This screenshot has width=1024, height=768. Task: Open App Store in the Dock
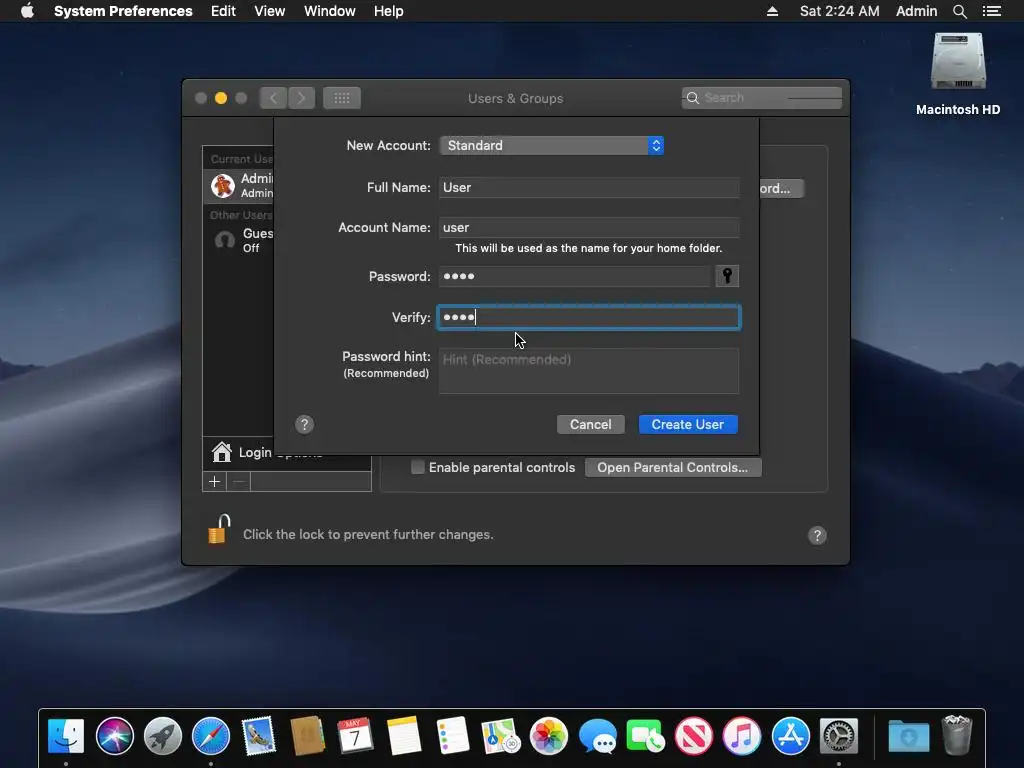(790, 736)
